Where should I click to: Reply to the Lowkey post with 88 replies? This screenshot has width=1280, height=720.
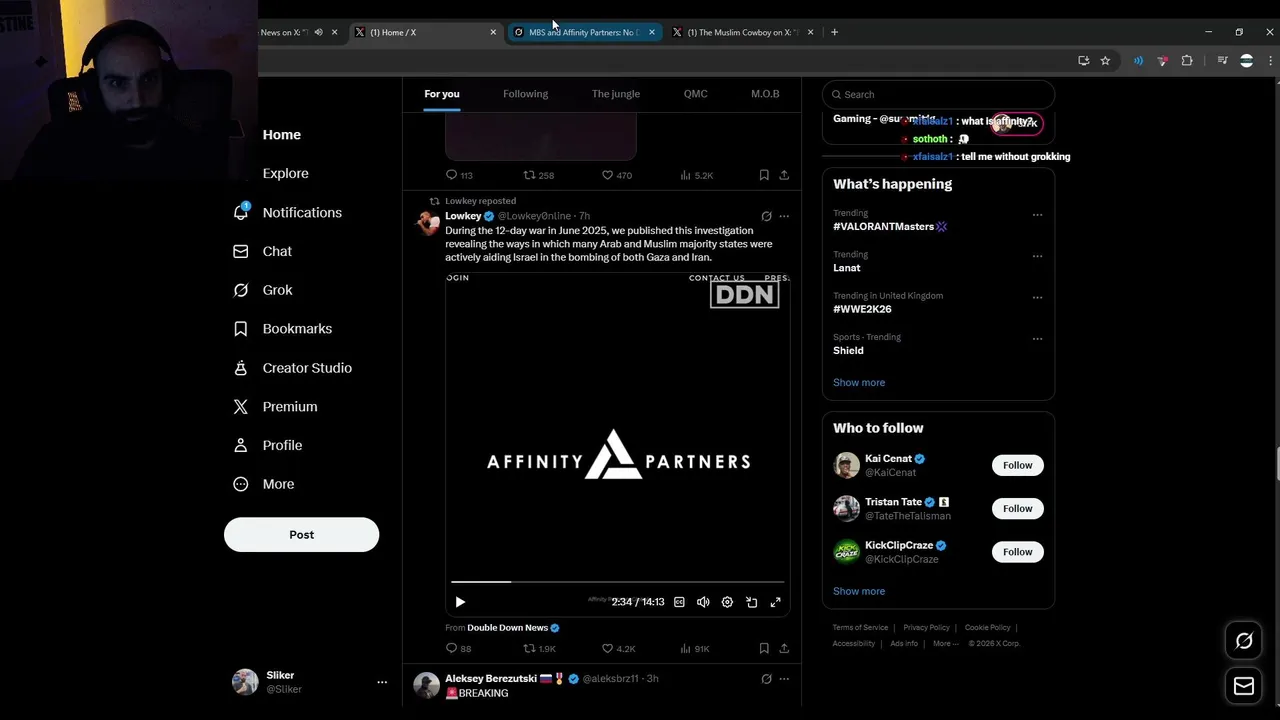[x=458, y=648]
